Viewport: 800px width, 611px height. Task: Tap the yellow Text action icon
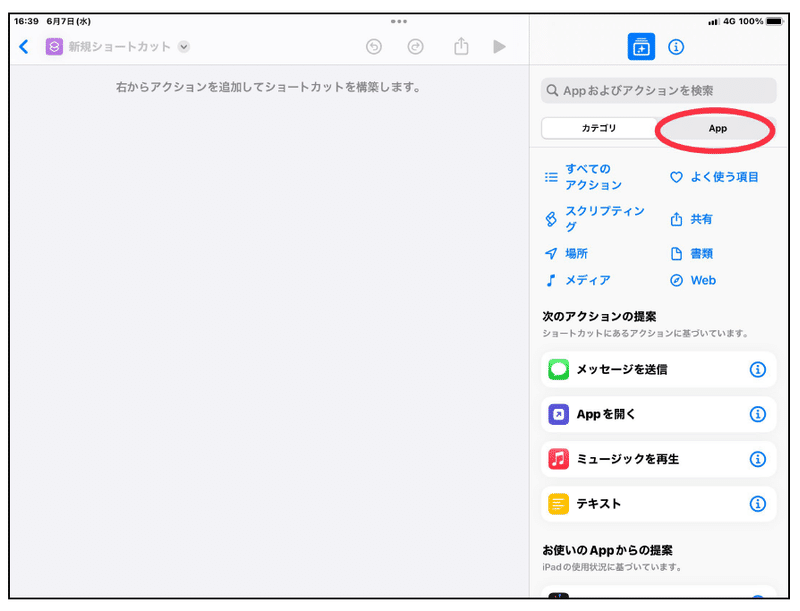[559, 504]
